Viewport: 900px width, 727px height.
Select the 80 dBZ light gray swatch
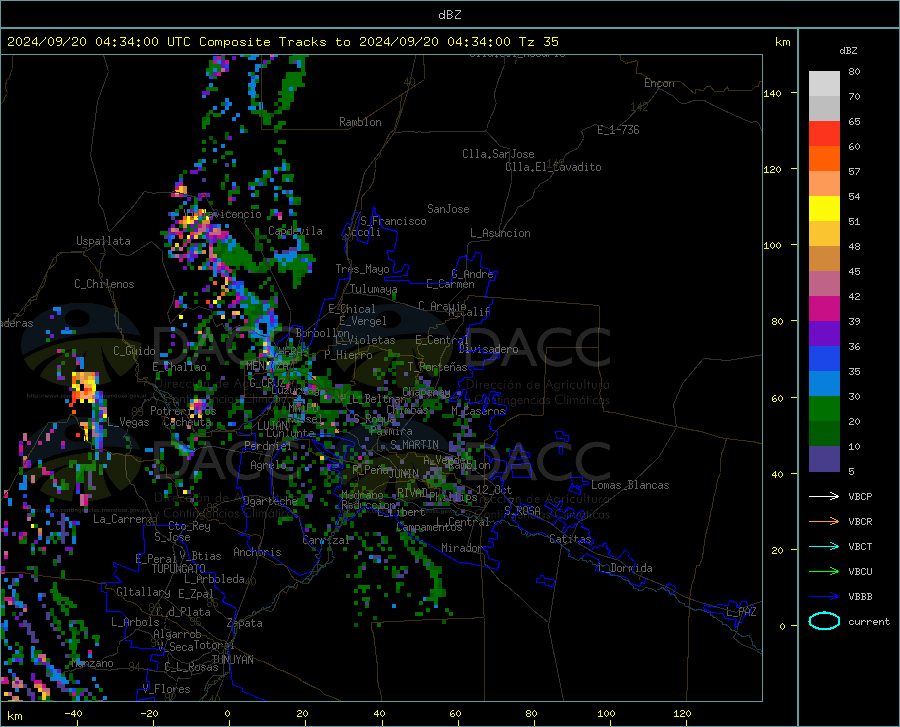pos(824,84)
